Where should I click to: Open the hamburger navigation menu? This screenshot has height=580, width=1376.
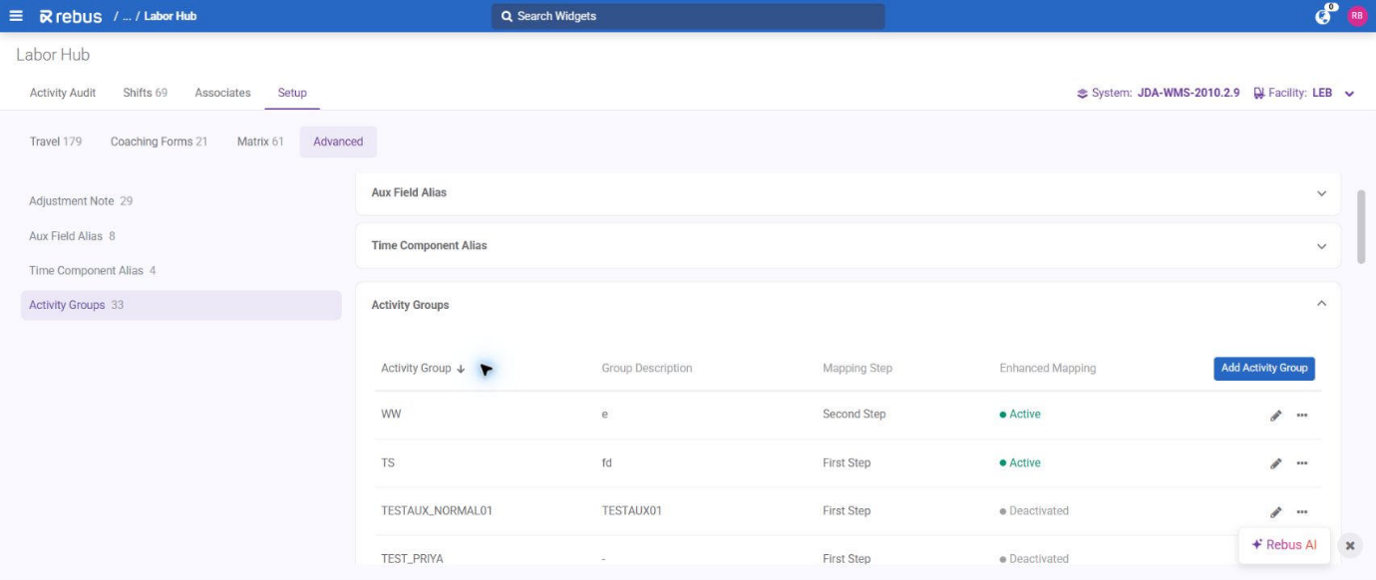point(16,16)
